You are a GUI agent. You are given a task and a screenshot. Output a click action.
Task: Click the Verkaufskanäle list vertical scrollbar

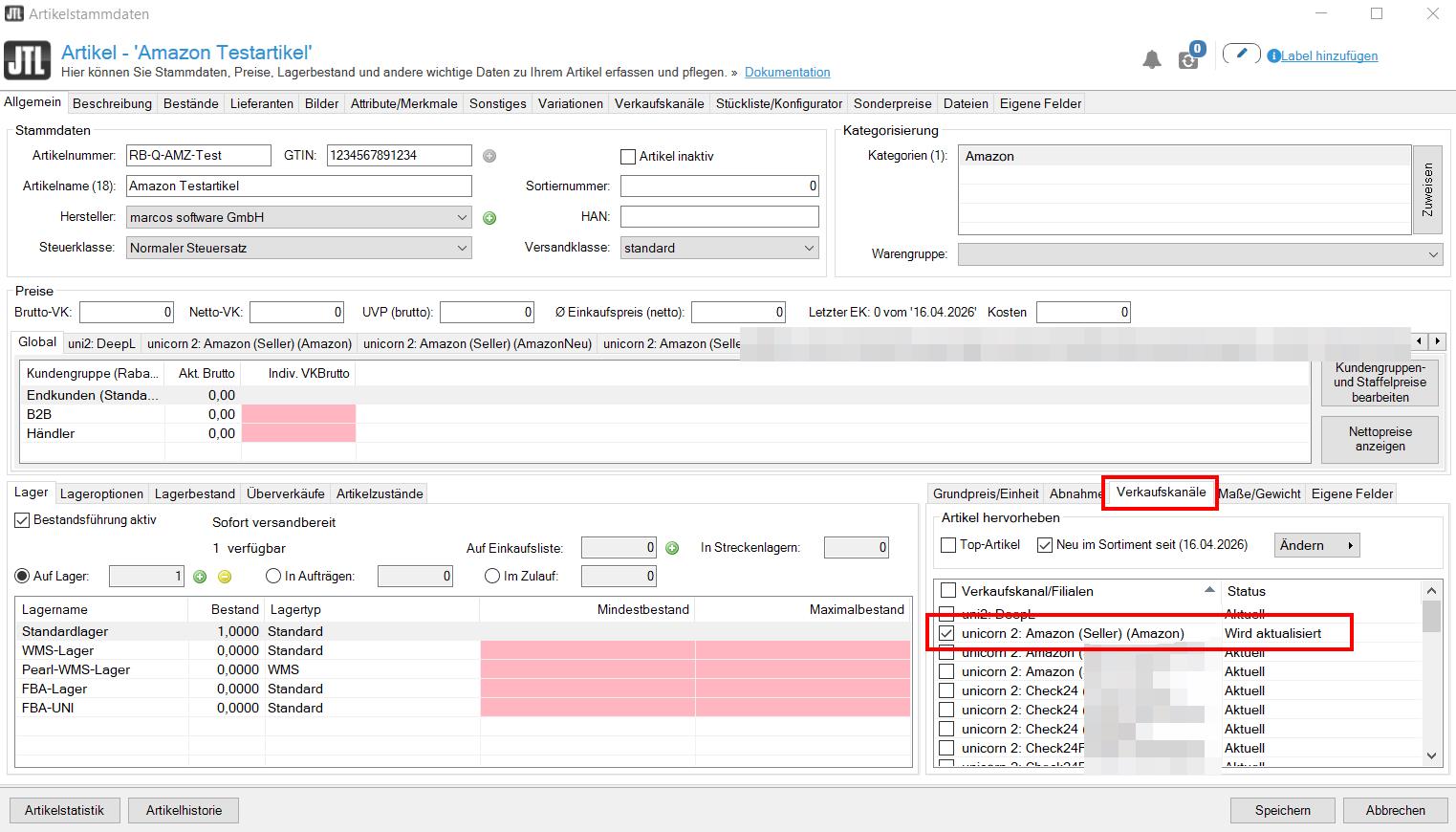tap(1431, 672)
